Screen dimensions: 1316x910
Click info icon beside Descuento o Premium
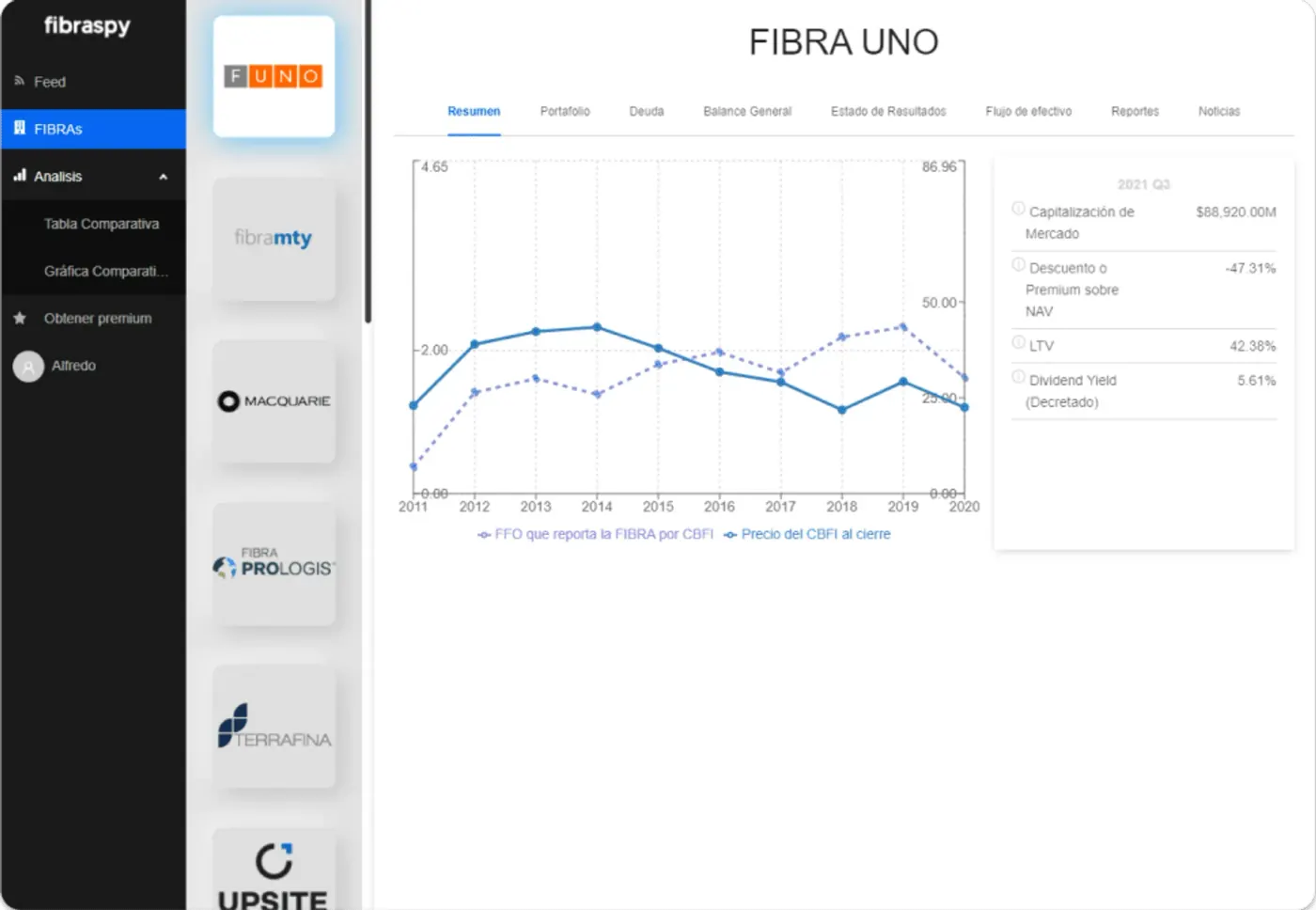tap(1018, 265)
